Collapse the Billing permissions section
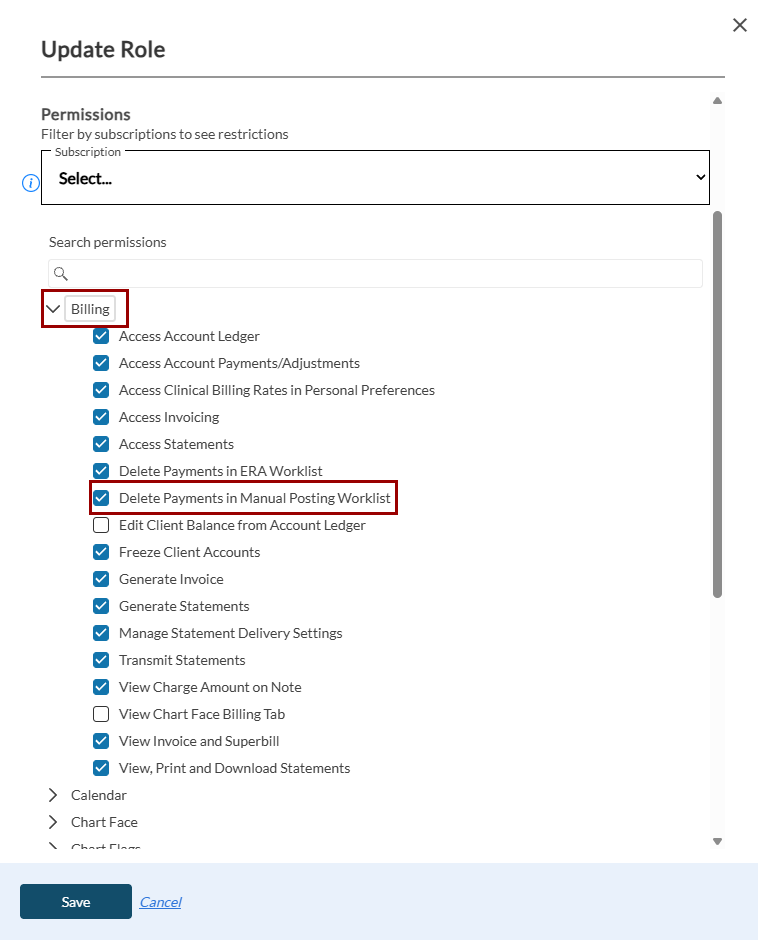The height and width of the screenshot is (940, 758). tap(54, 309)
